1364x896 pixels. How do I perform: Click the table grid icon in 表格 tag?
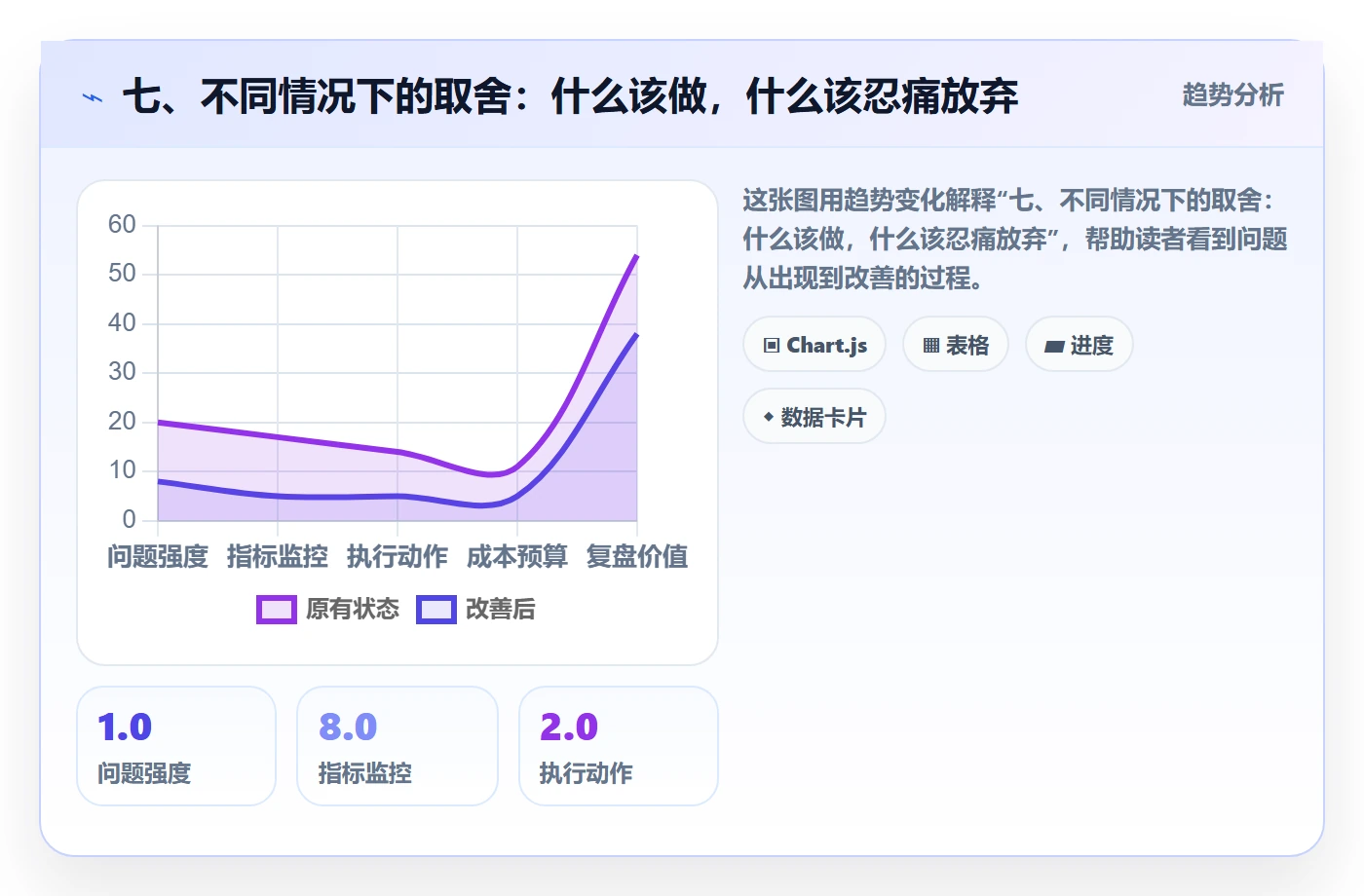tap(931, 346)
